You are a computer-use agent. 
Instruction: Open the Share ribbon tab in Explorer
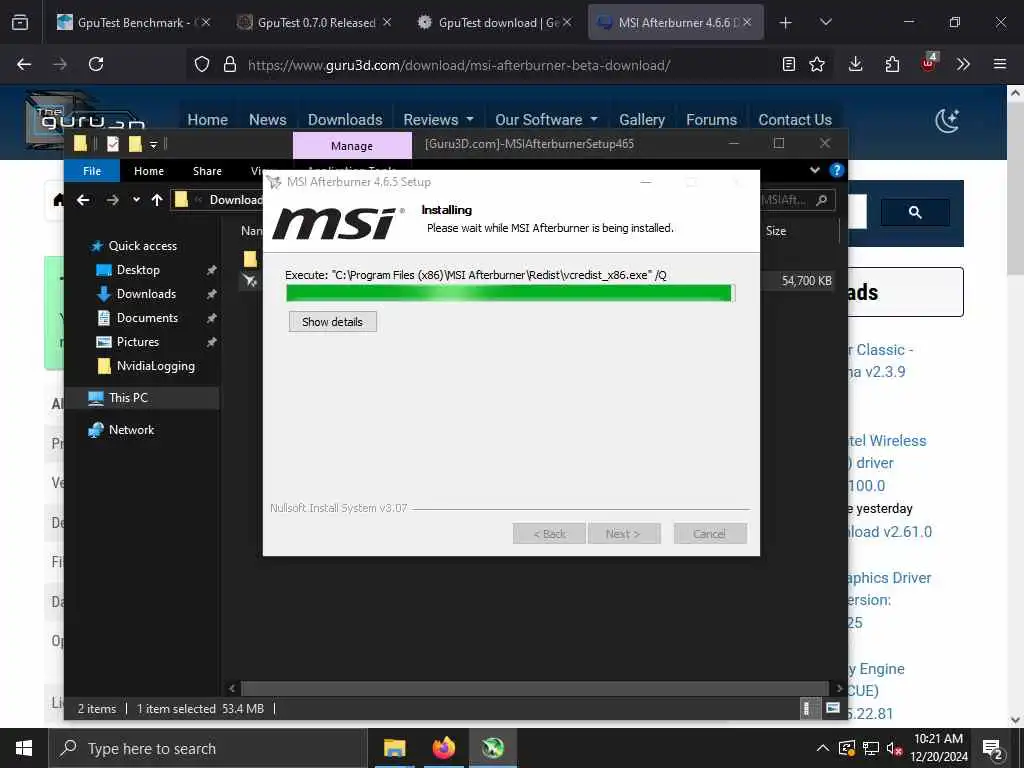coord(207,171)
